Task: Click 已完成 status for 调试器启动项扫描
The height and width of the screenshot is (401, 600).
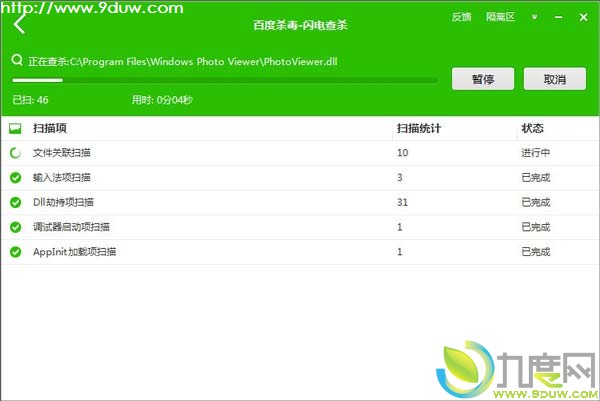Action: point(536,227)
